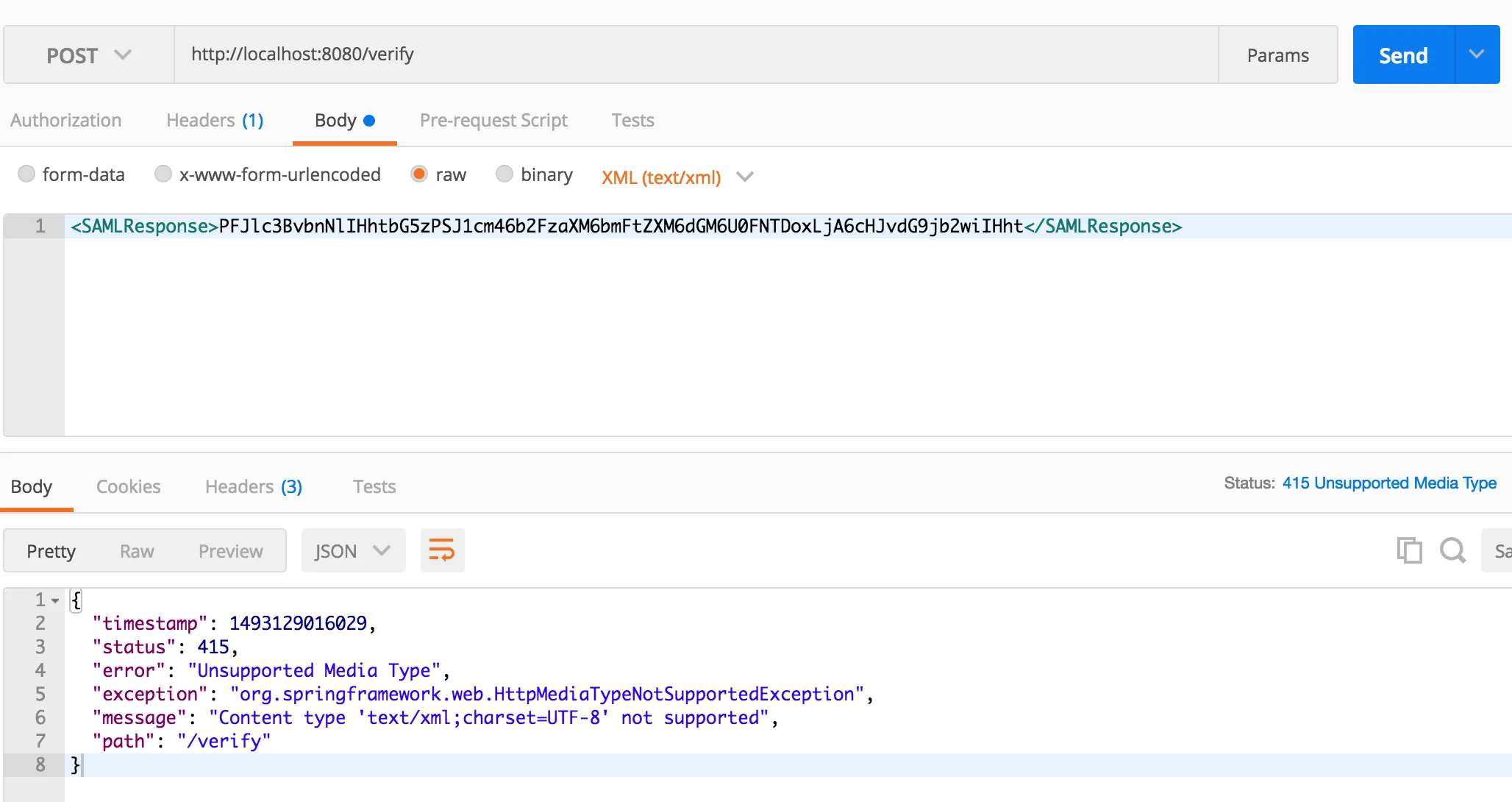
Task: Open the Pre-request Script tab
Action: click(x=493, y=120)
